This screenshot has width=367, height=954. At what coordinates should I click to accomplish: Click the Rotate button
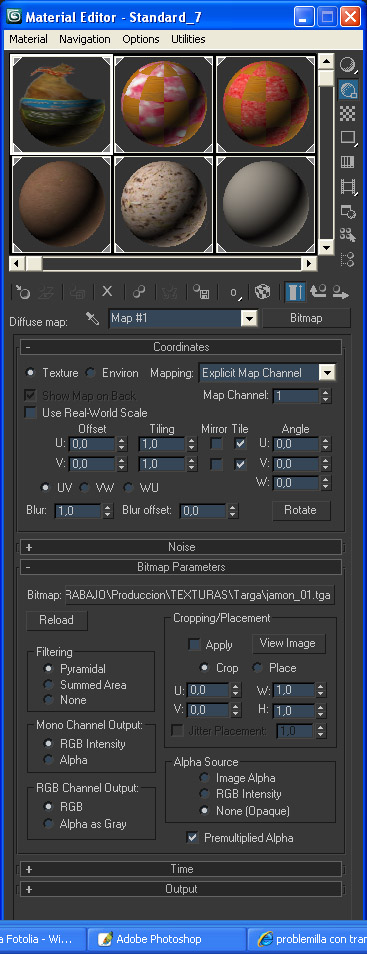coord(301,510)
